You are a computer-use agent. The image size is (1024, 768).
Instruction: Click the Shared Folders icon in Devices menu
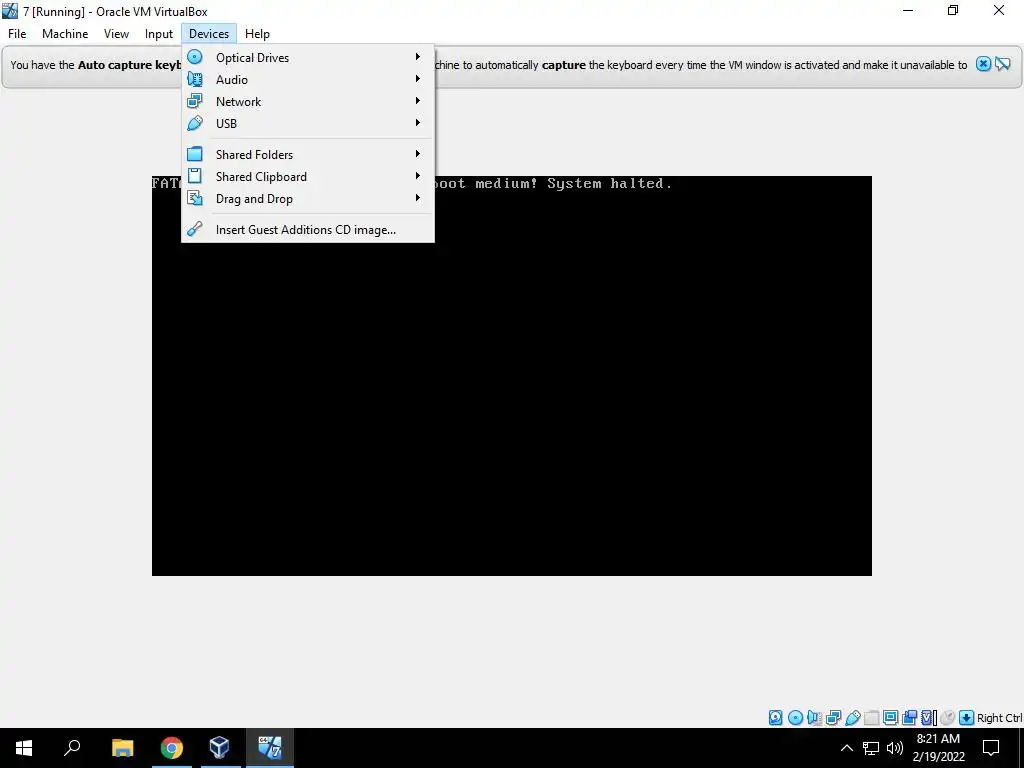195,155
